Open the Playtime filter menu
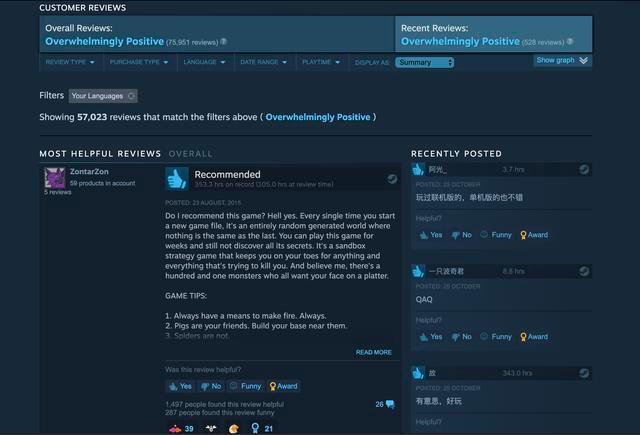Image resolution: width=640 pixels, height=435 pixels. click(x=321, y=62)
